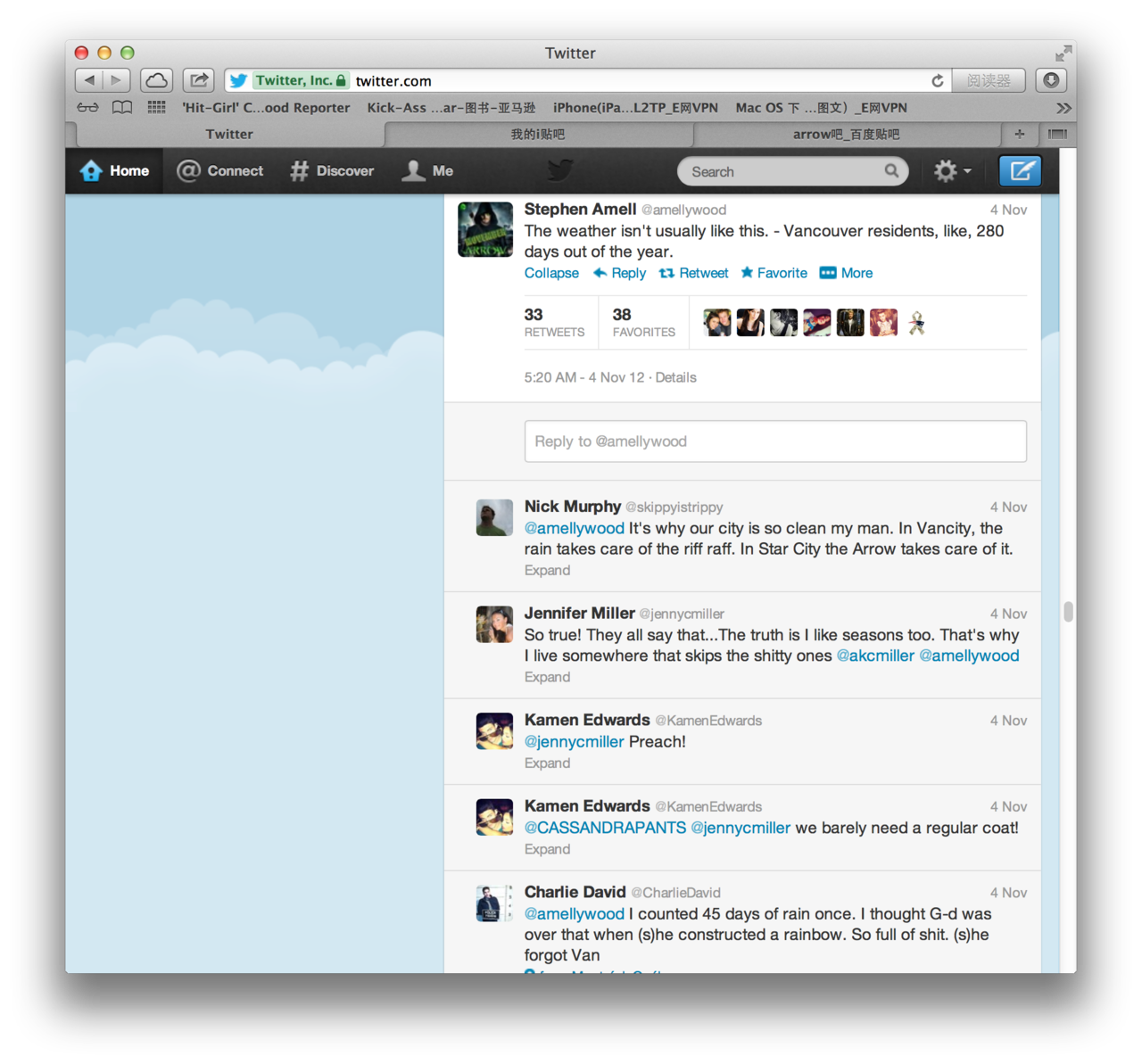The height and width of the screenshot is (1064, 1142).
Task: Open Stephen Amell's profile name
Action: click(580, 209)
